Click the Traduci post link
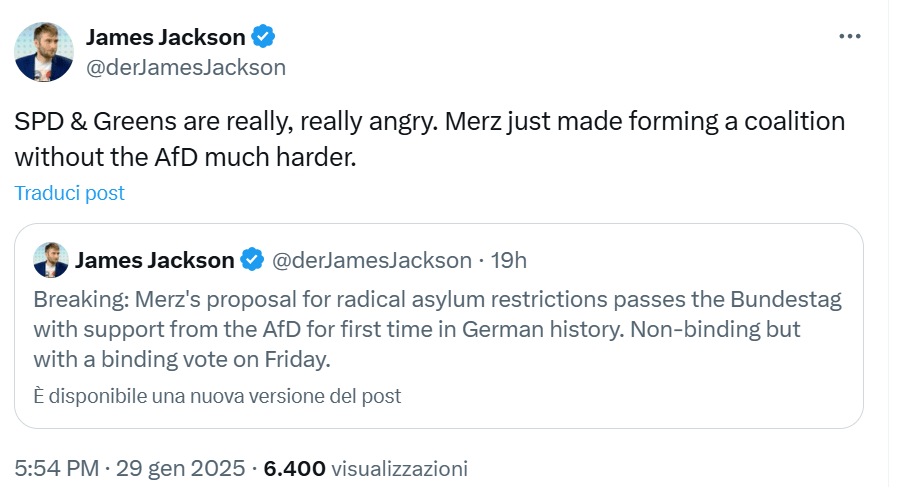The width and height of the screenshot is (907, 487). (70, 193)
